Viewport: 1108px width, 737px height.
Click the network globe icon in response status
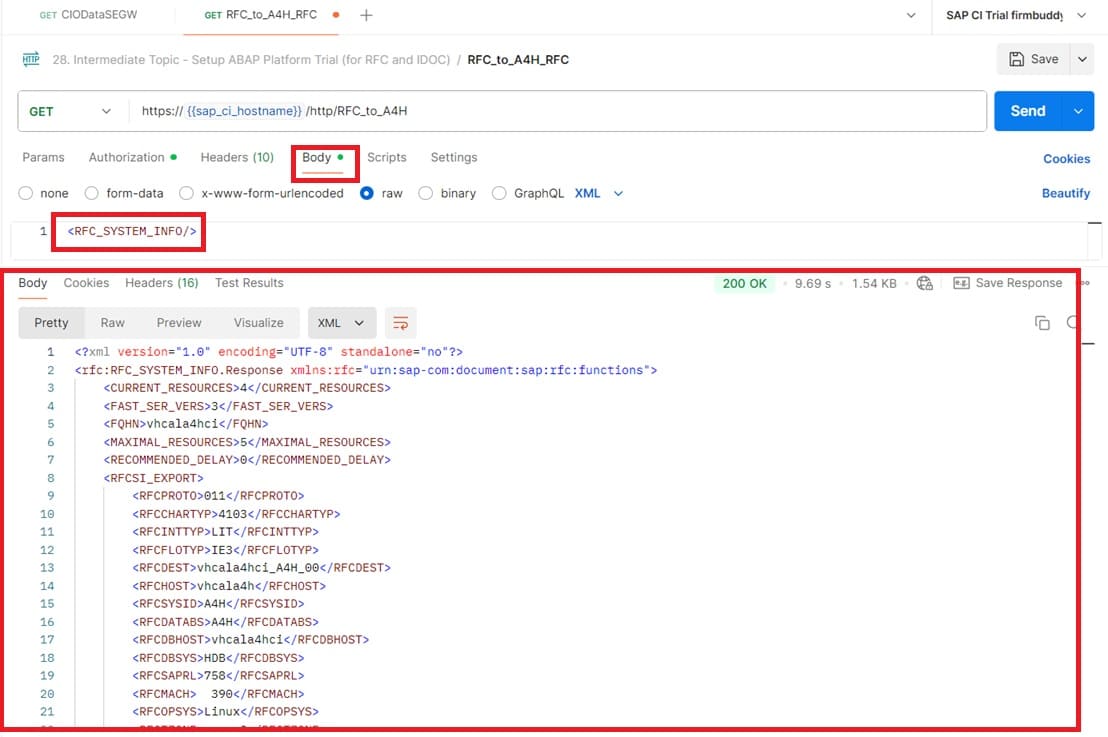point(925,283)
